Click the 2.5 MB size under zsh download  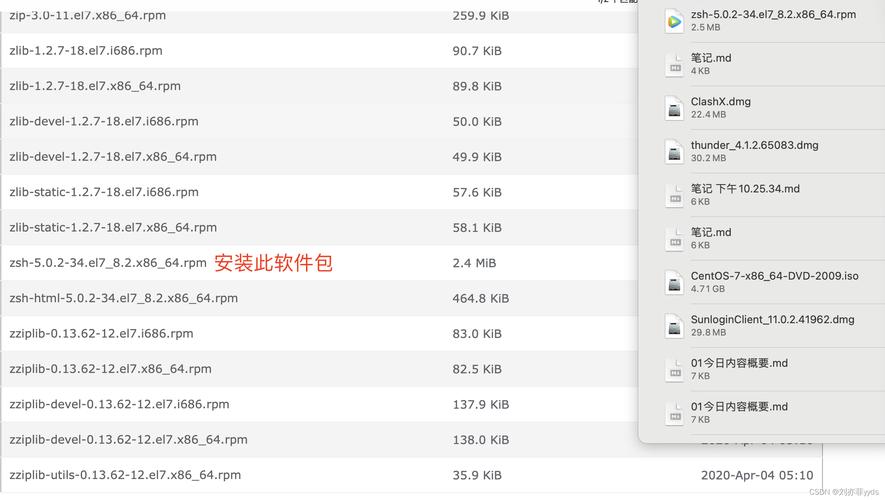click(x=706, y=27)
